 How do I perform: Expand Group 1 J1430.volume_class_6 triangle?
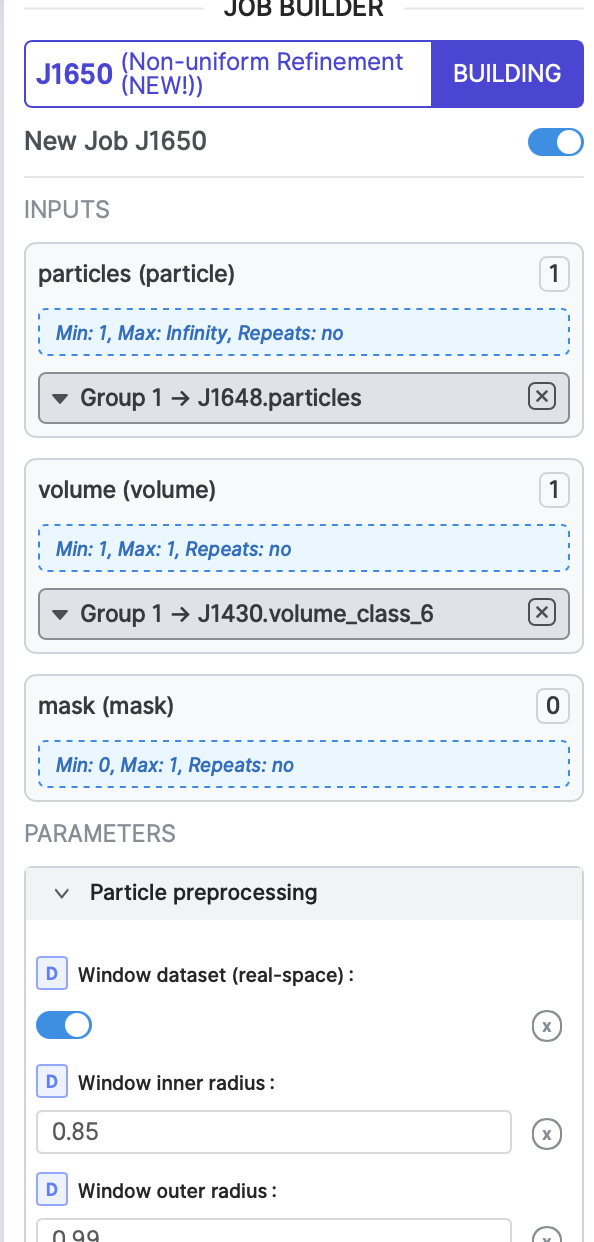60,614
